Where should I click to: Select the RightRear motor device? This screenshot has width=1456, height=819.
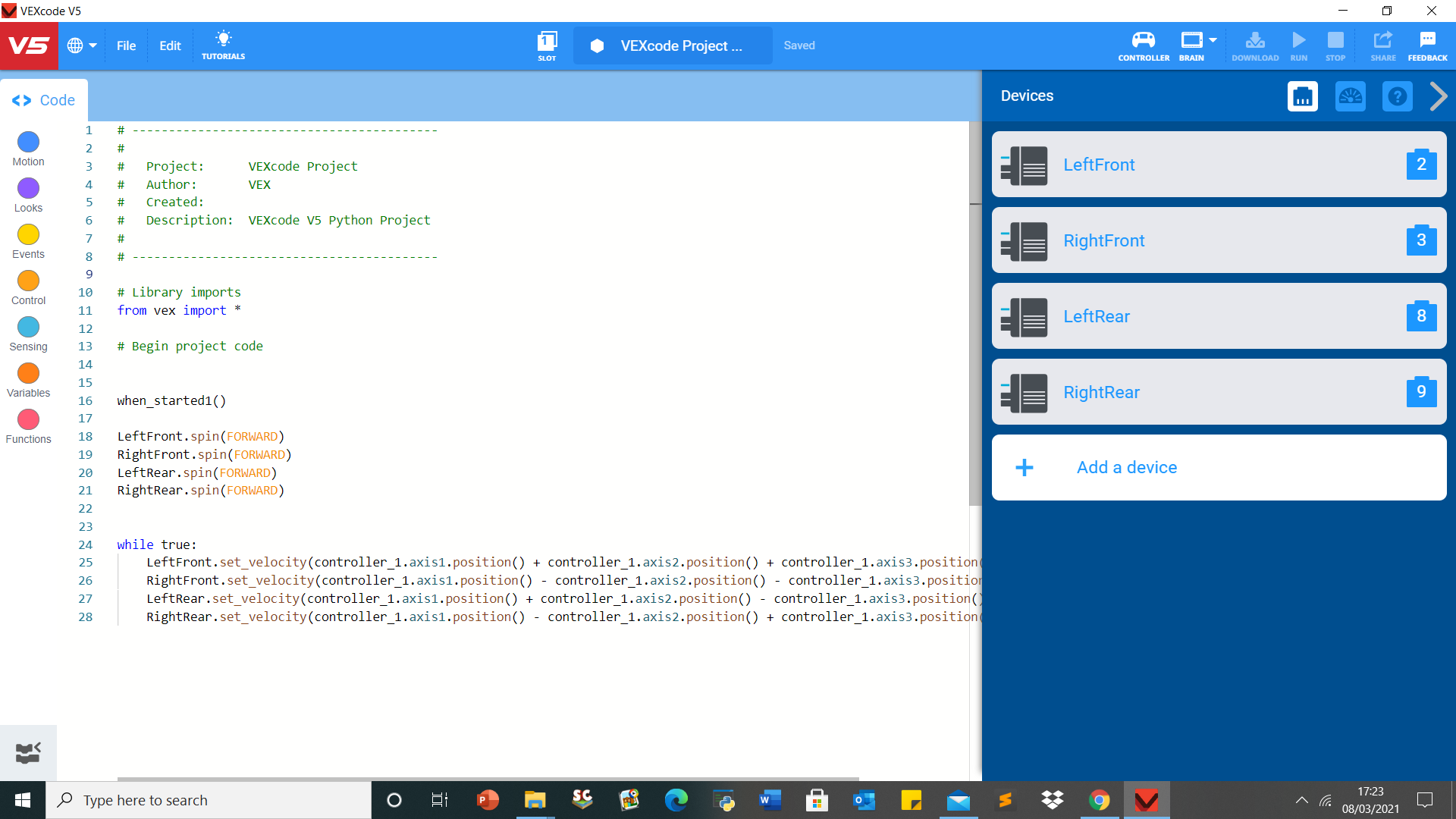(x=1219, y=392)
